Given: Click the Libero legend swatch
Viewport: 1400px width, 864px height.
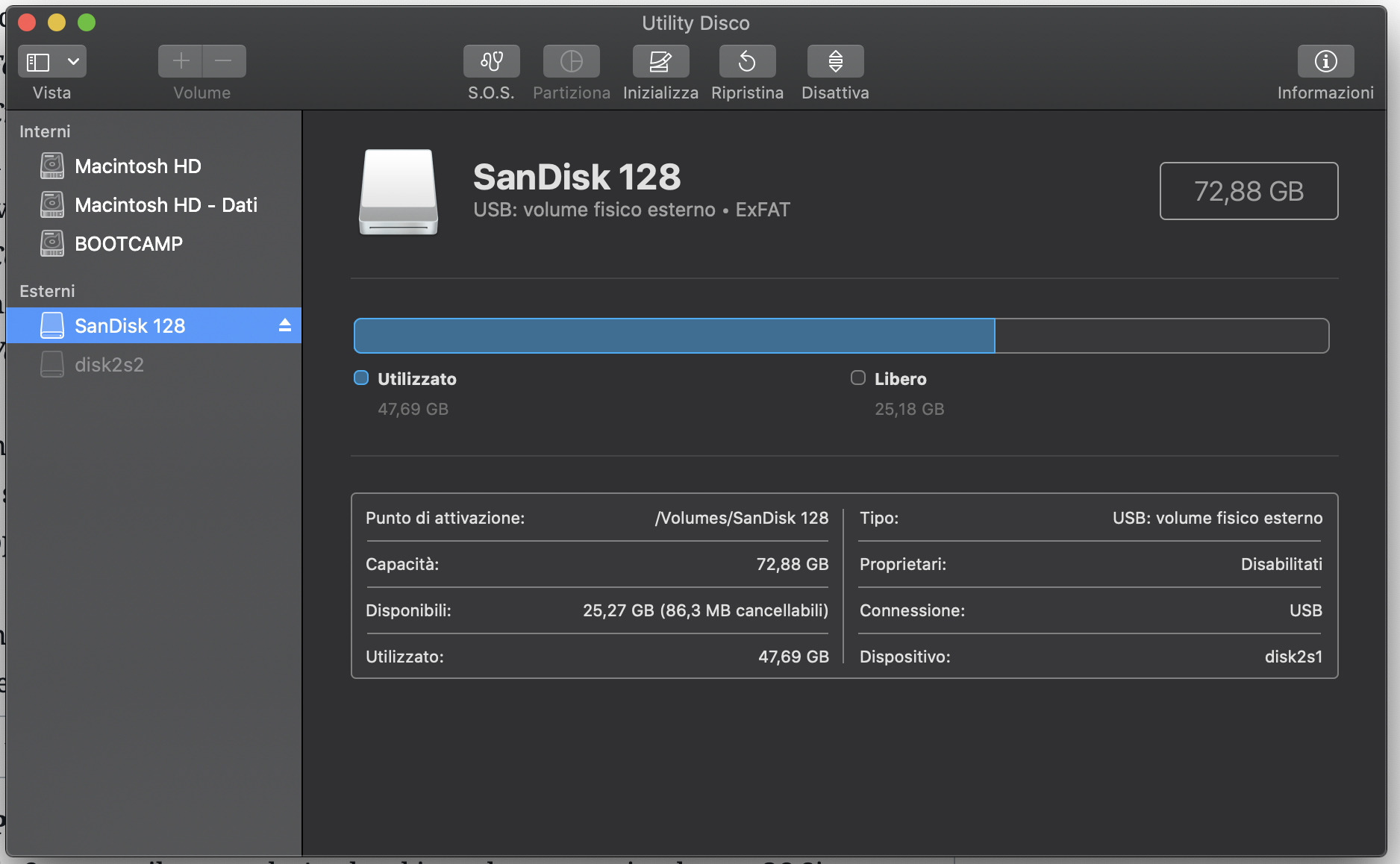Looking at the screenshot, I should [x=858, y=378].
